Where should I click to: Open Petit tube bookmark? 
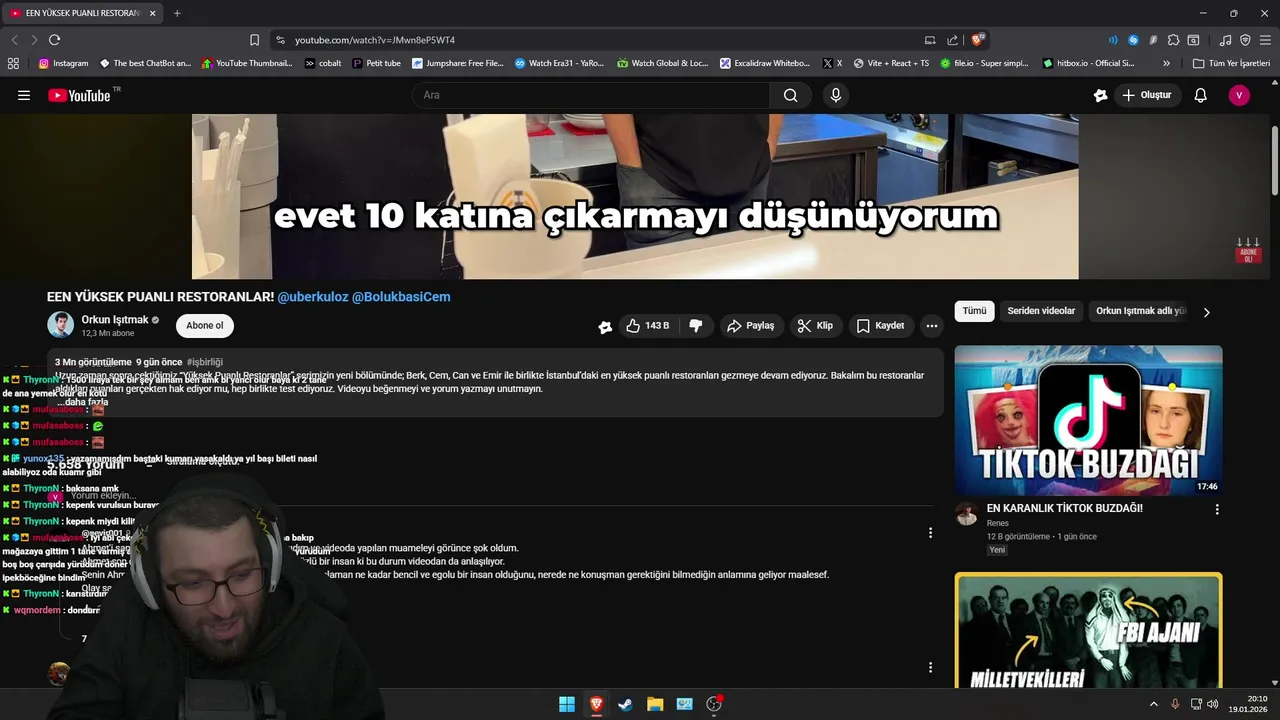376,63
